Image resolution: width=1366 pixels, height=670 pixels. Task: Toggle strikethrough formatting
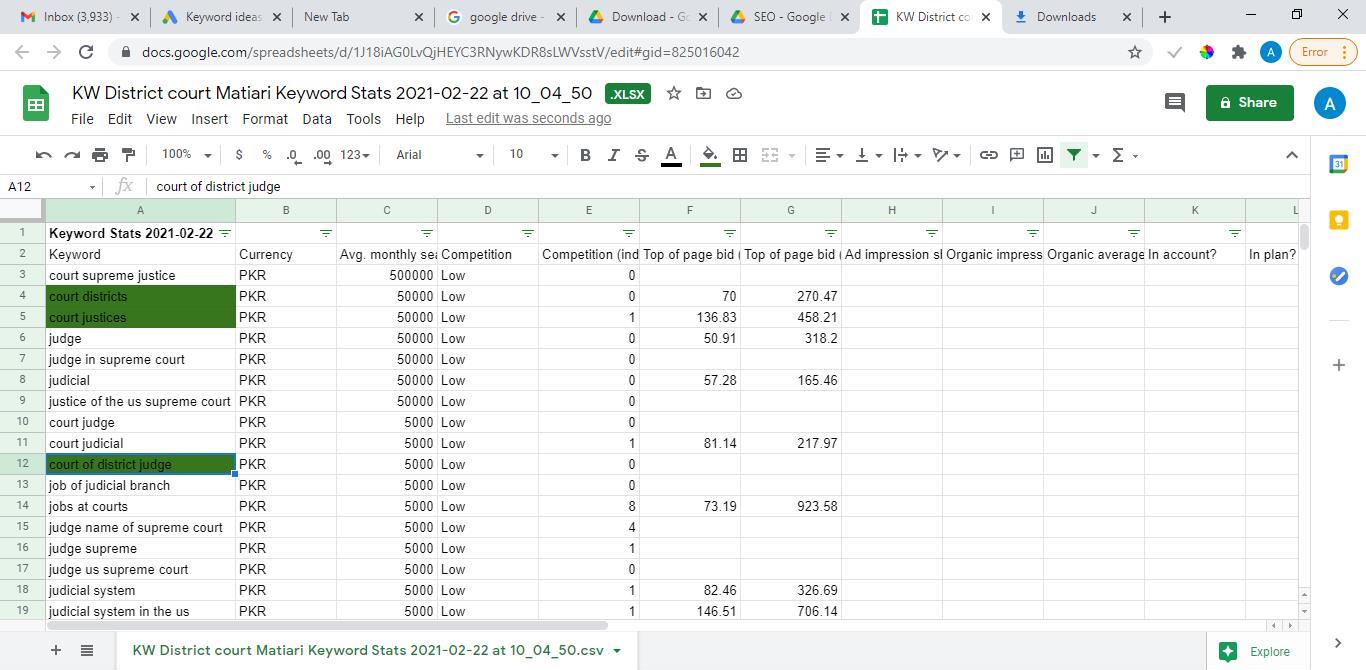click(x=642, y=155)
